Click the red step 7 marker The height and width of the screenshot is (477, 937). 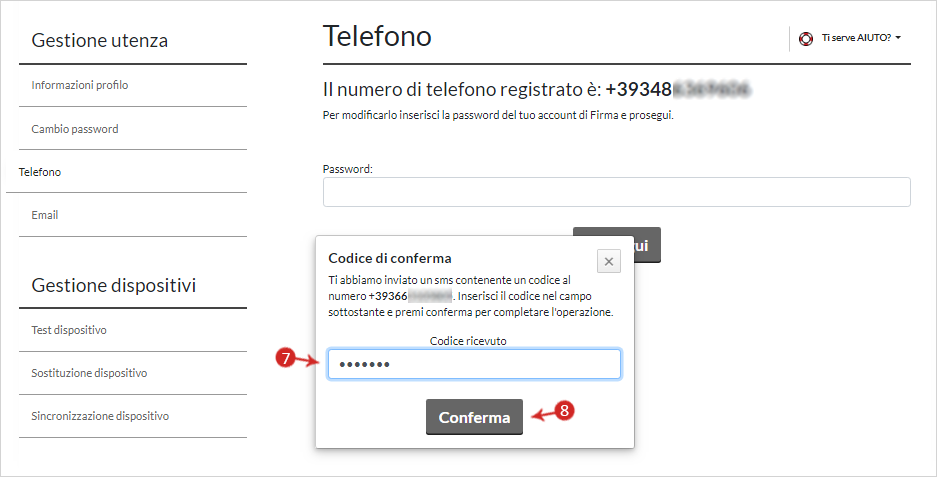click(x=286, y=358)
